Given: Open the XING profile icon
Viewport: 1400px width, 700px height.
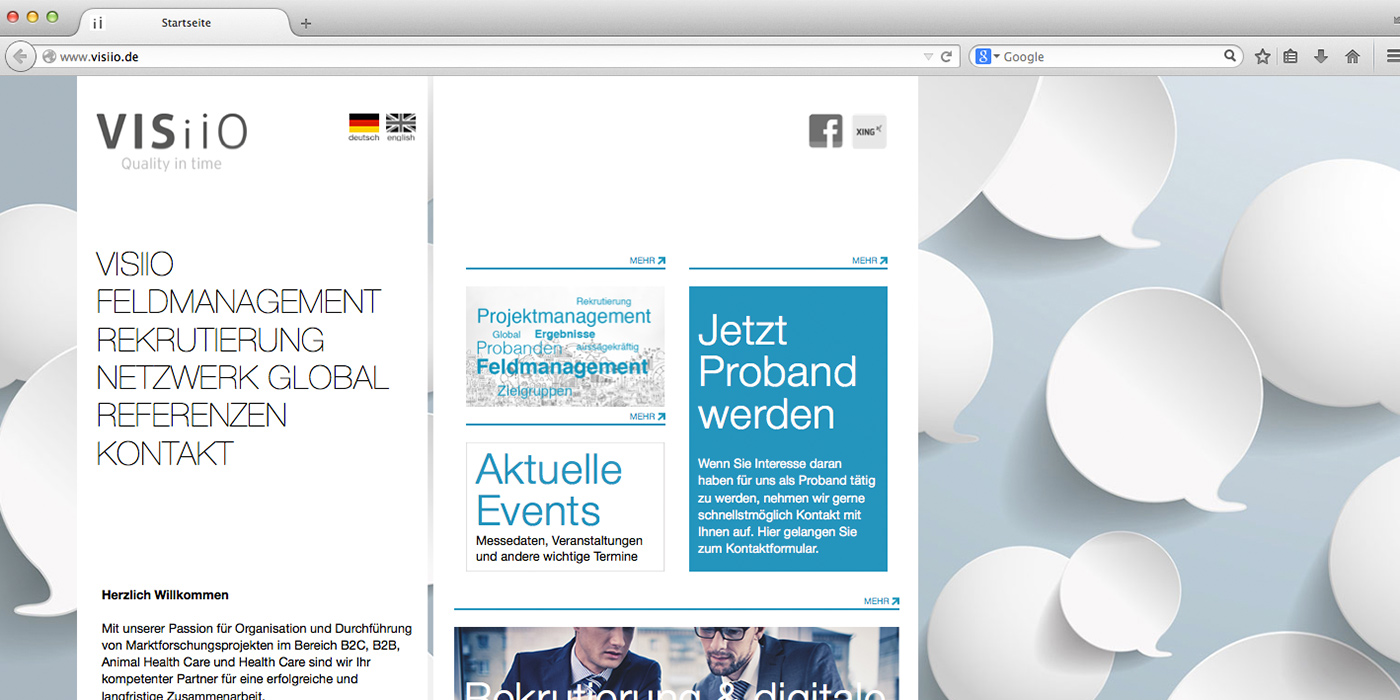Looking at the screenshot, I should [x=869, y=131].
